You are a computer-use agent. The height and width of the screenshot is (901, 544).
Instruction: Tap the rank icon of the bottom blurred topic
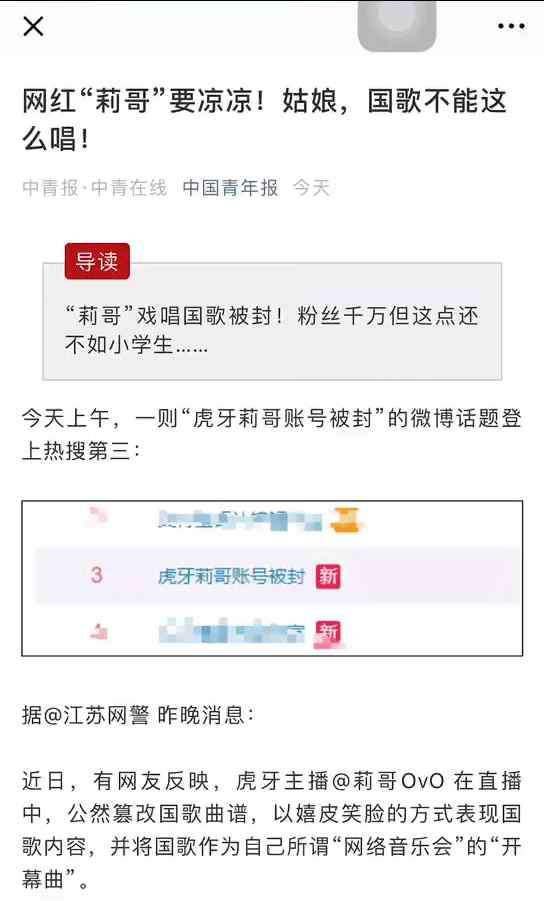tap(98, 631)
